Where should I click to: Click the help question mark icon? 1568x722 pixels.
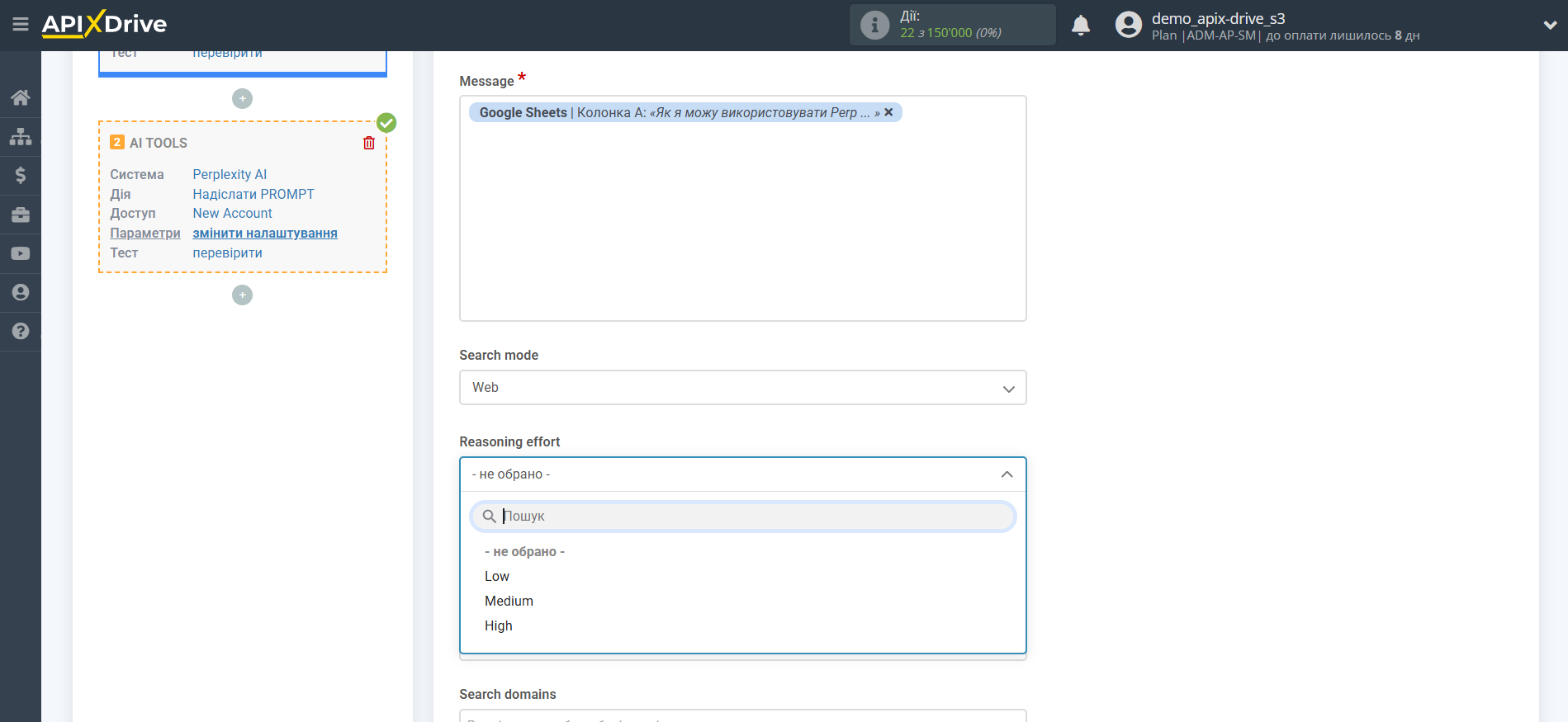(x=21, y=331)
